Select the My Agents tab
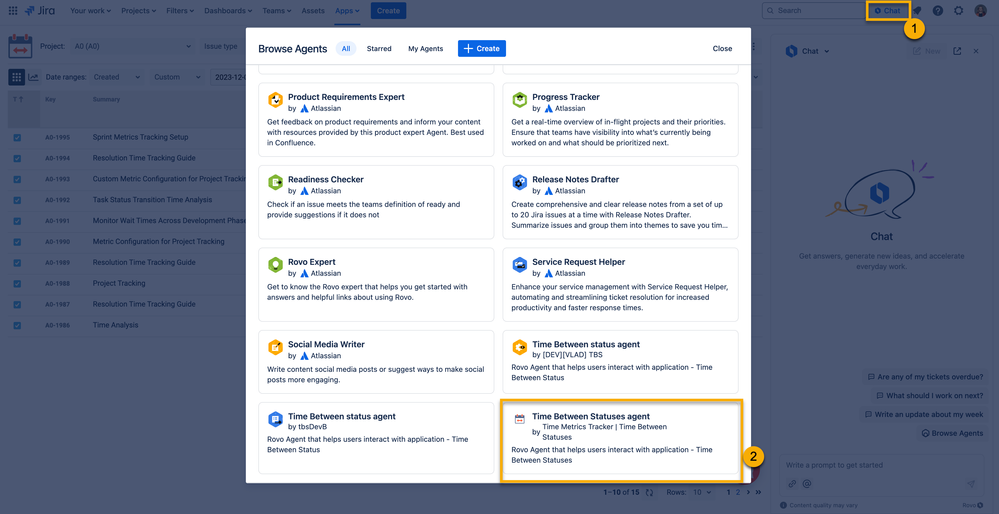The width and height of the screenshot is (999, 514). (426, 48)
